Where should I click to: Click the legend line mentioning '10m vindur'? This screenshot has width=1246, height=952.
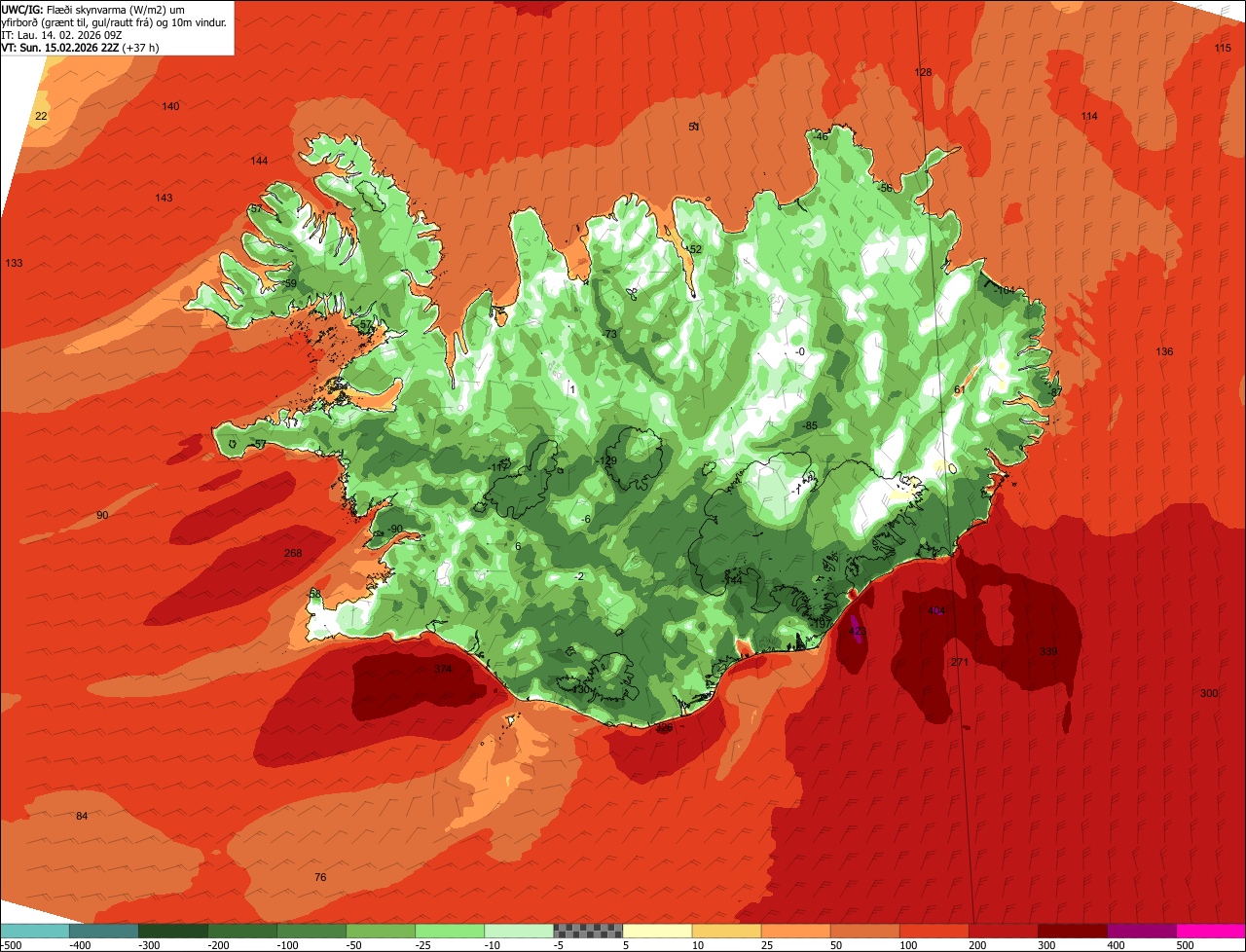click(x=116, y=21)
